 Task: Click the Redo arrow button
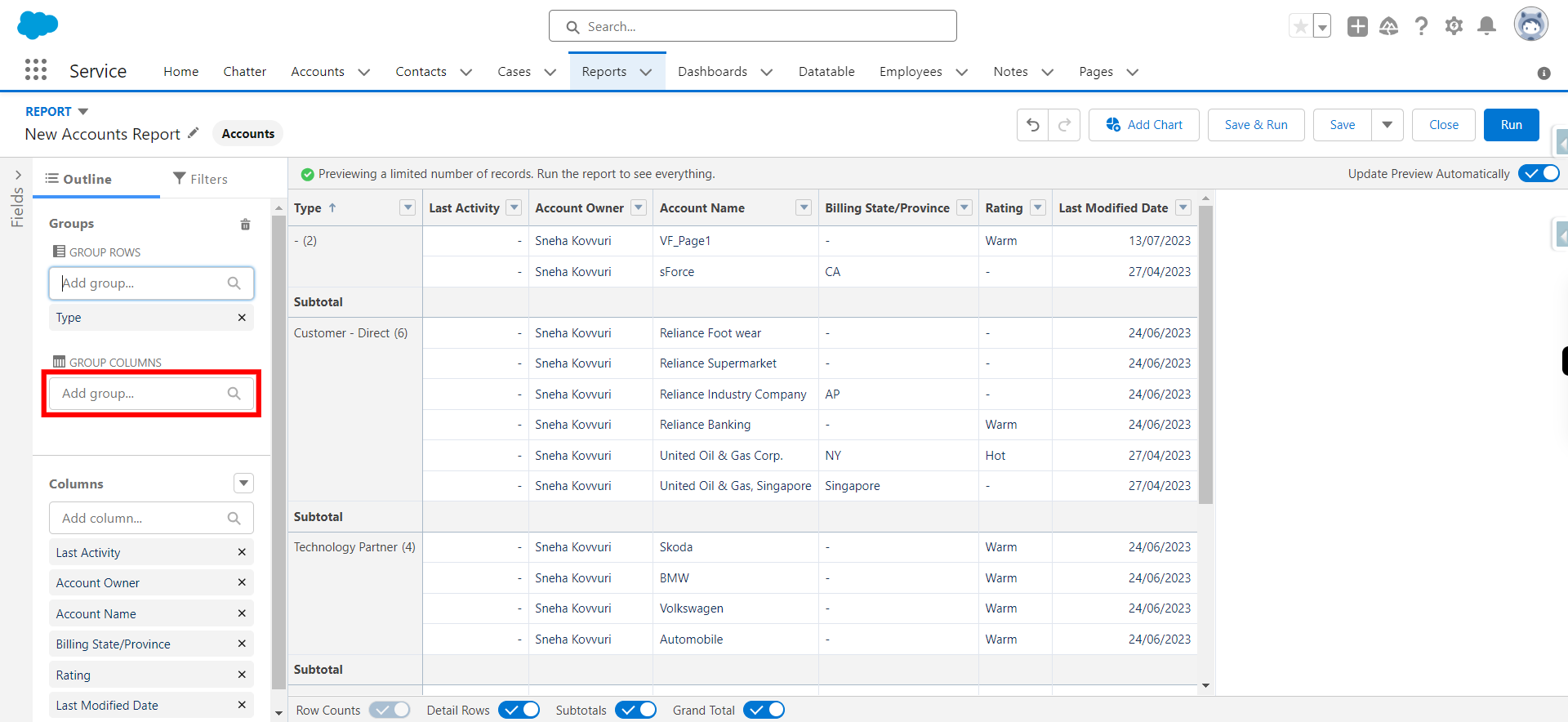[1064, 125]
